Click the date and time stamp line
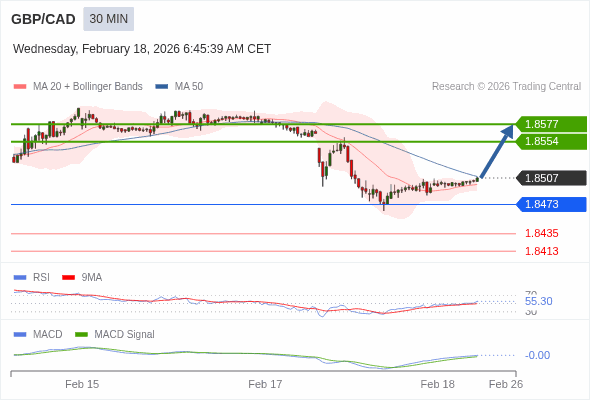The height and width of the screenshot is (400, 590). click(x=142, y=49)
